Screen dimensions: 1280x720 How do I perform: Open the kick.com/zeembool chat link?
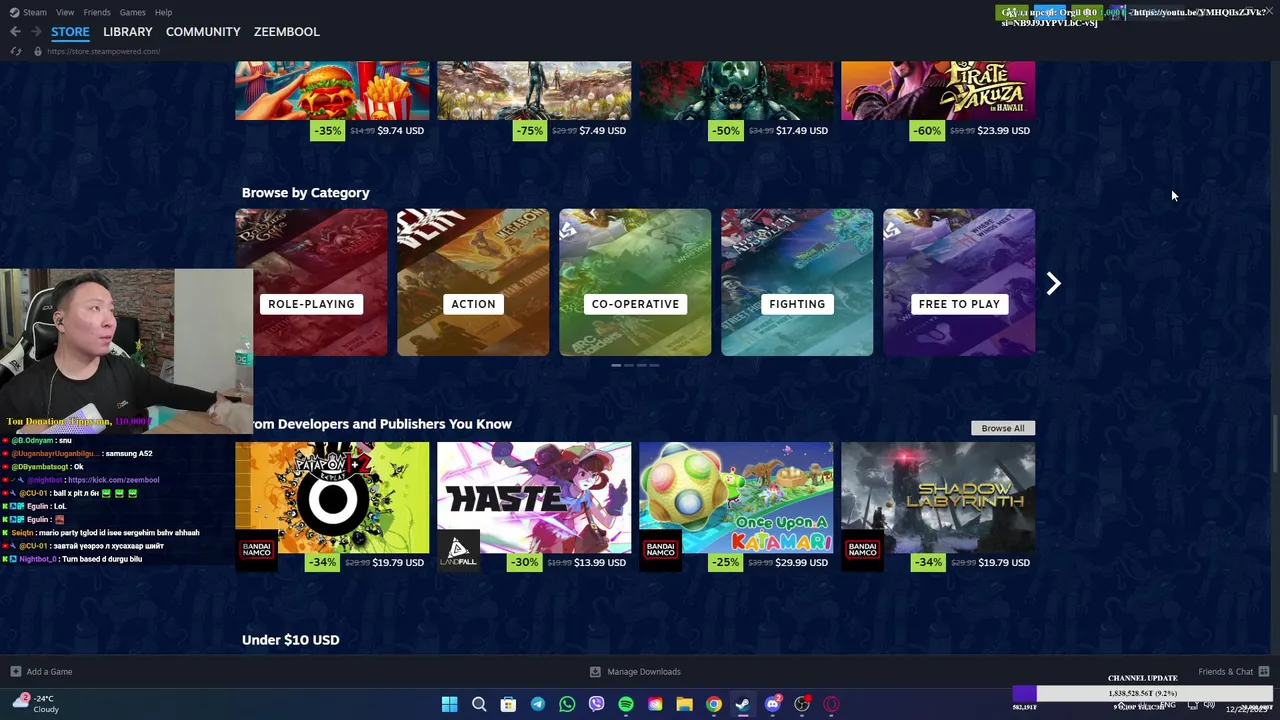(113, 480)
